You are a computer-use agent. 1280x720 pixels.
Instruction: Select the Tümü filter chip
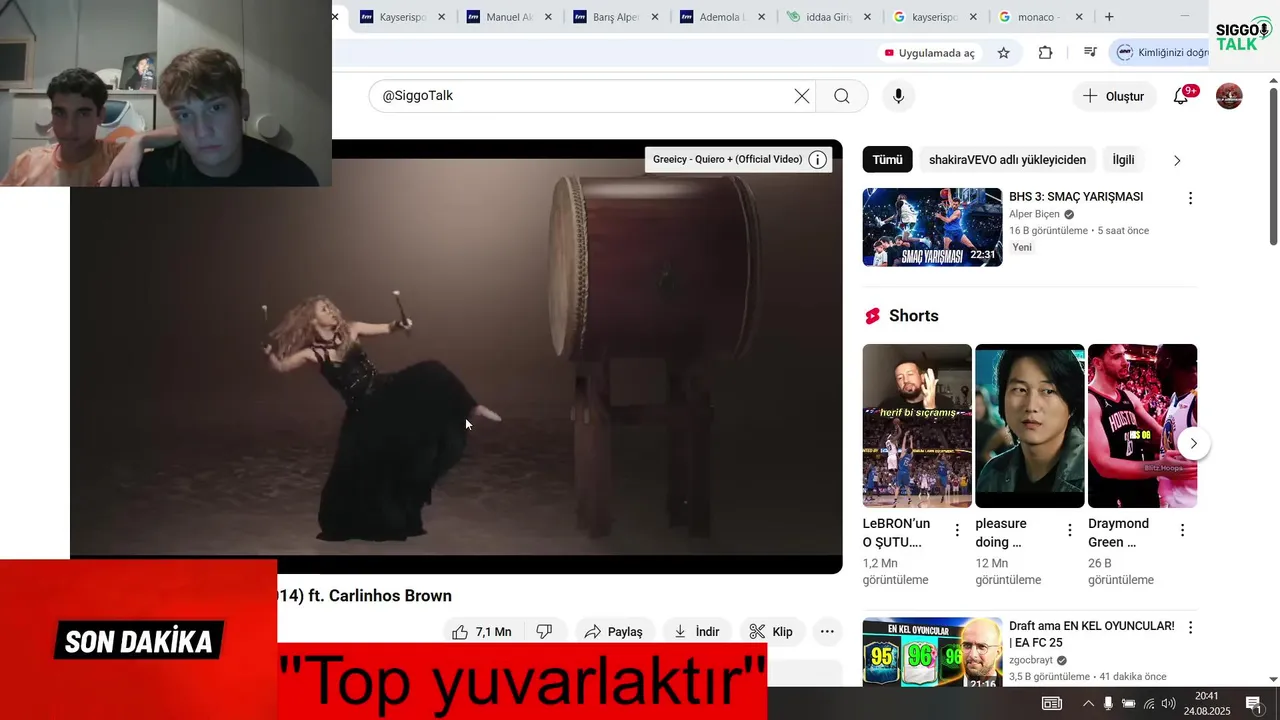click(887, 160)
